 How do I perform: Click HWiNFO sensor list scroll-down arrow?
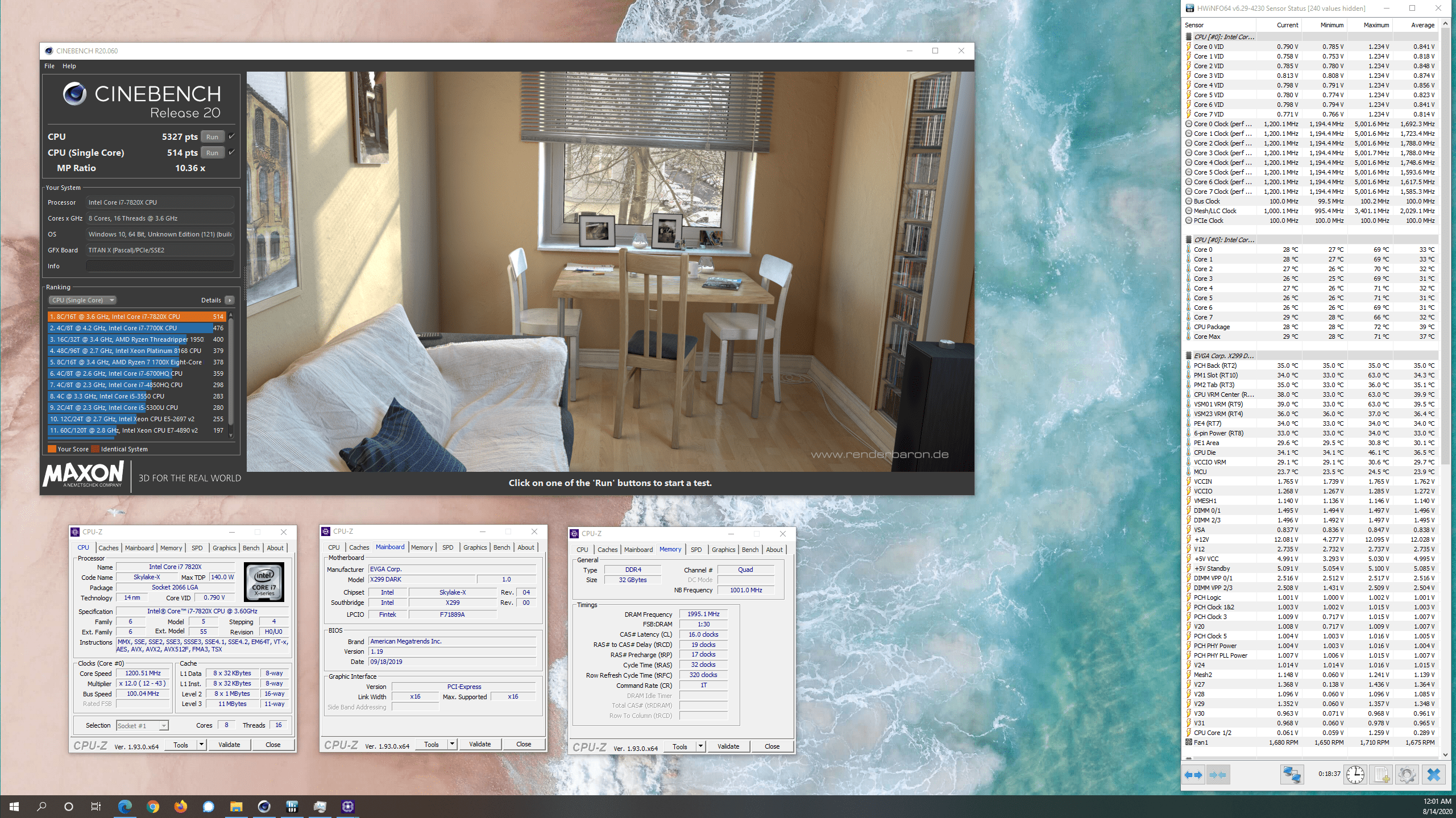(x=1446, y=755)
